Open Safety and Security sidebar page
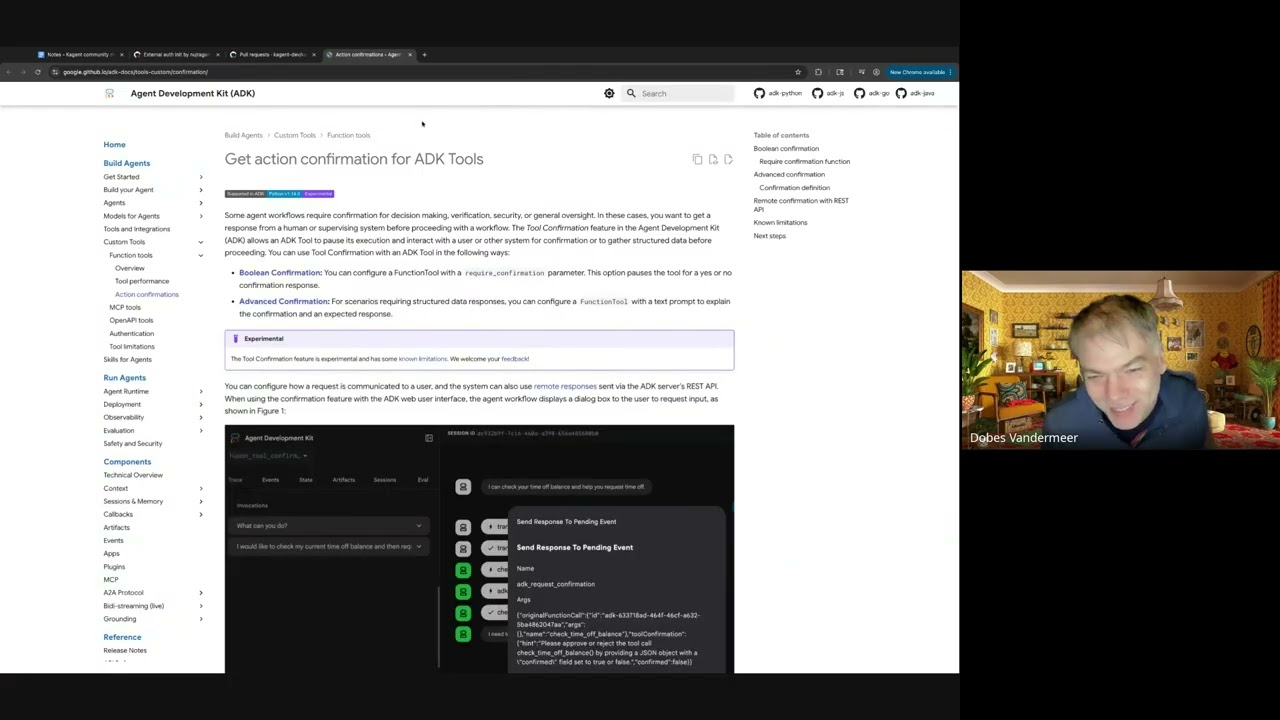Screen dimensions: 1280x720 (x=132, y=443)
